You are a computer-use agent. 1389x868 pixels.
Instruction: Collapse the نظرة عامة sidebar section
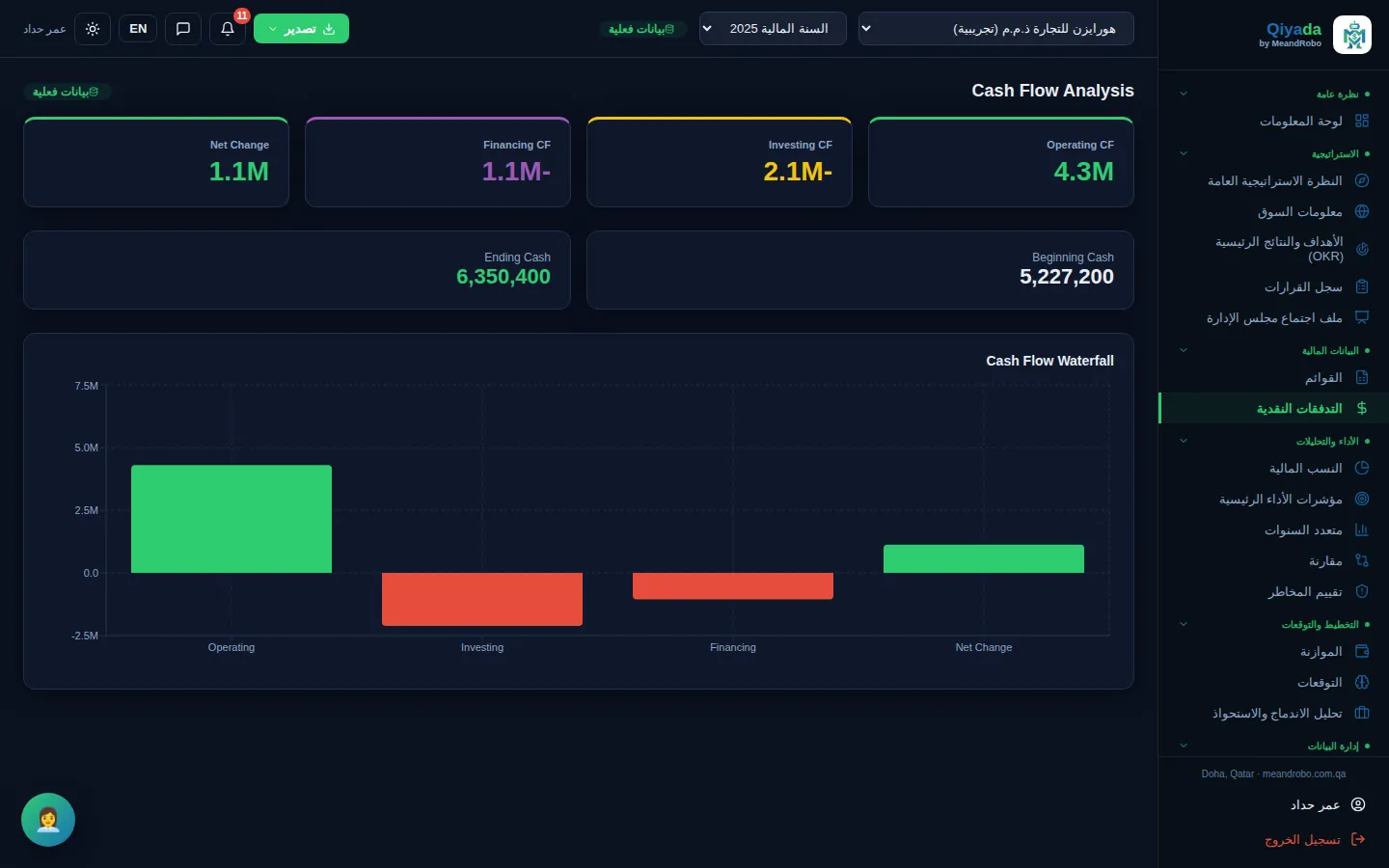click(1275, 94)
